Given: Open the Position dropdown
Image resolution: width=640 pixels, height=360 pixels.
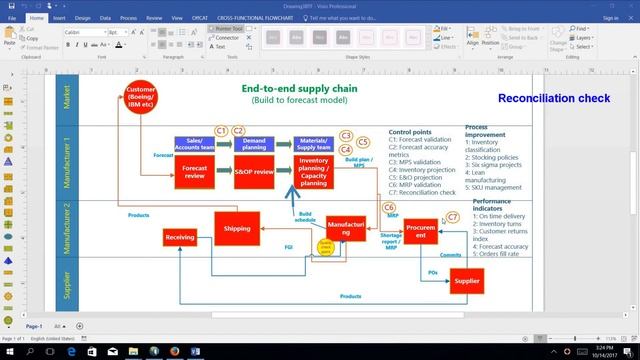Looking at the screenshot, I should pyautogui.click(x=490, y=38).
